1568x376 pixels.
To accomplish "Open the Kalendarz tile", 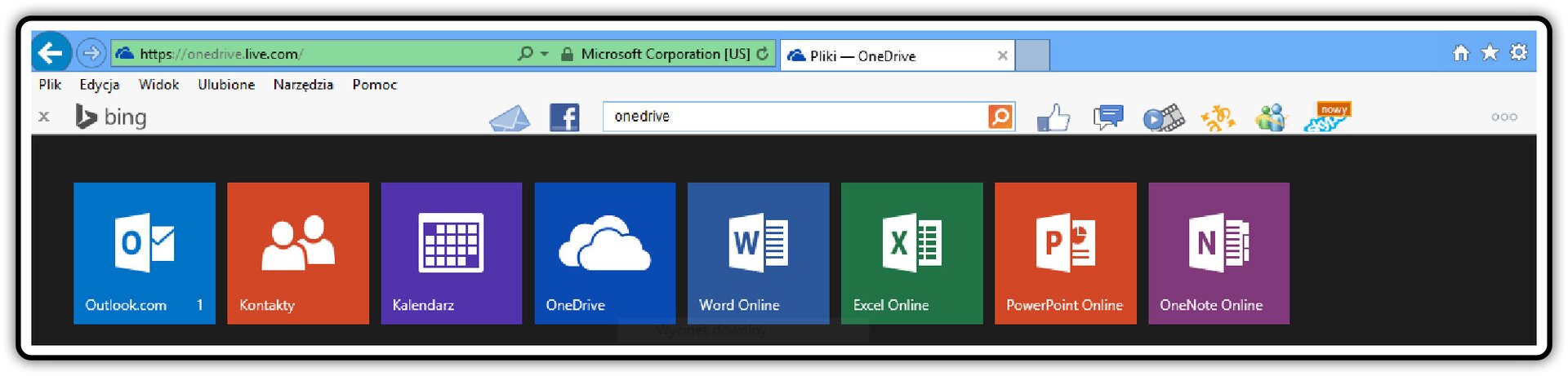I will click(452, 254).
